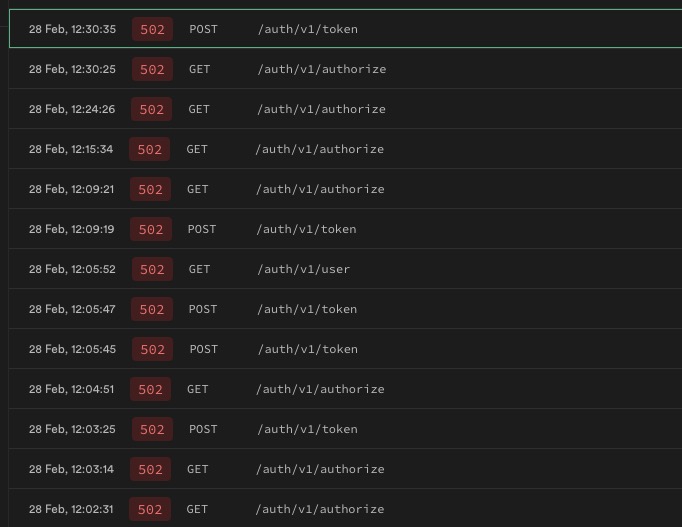Click the 12:09:19 POST token entry
Screen dimensions: 682x527
tap(340, 229)
